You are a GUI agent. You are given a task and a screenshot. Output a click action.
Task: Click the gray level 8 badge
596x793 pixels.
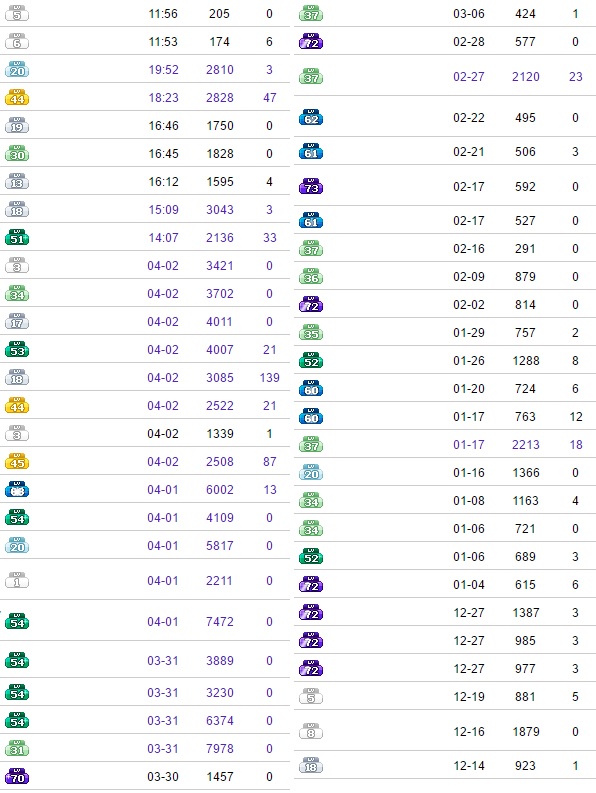point(311,731)
